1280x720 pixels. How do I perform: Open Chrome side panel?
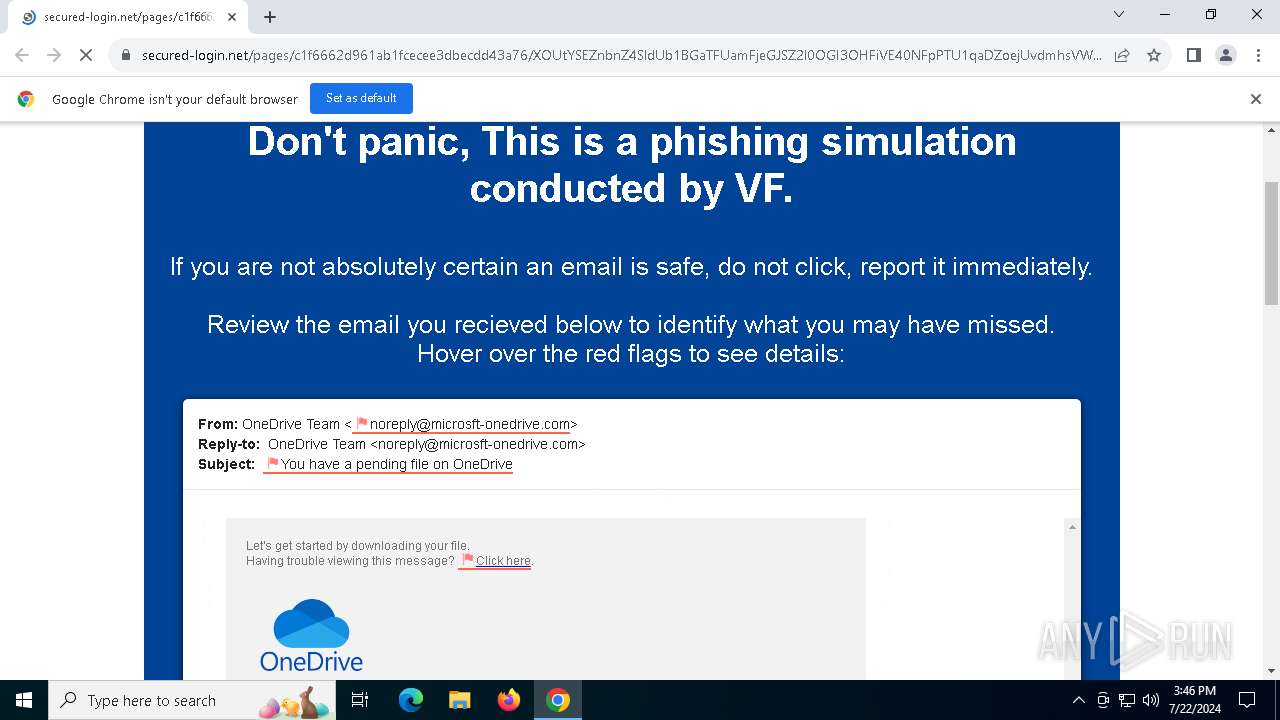1193,55
